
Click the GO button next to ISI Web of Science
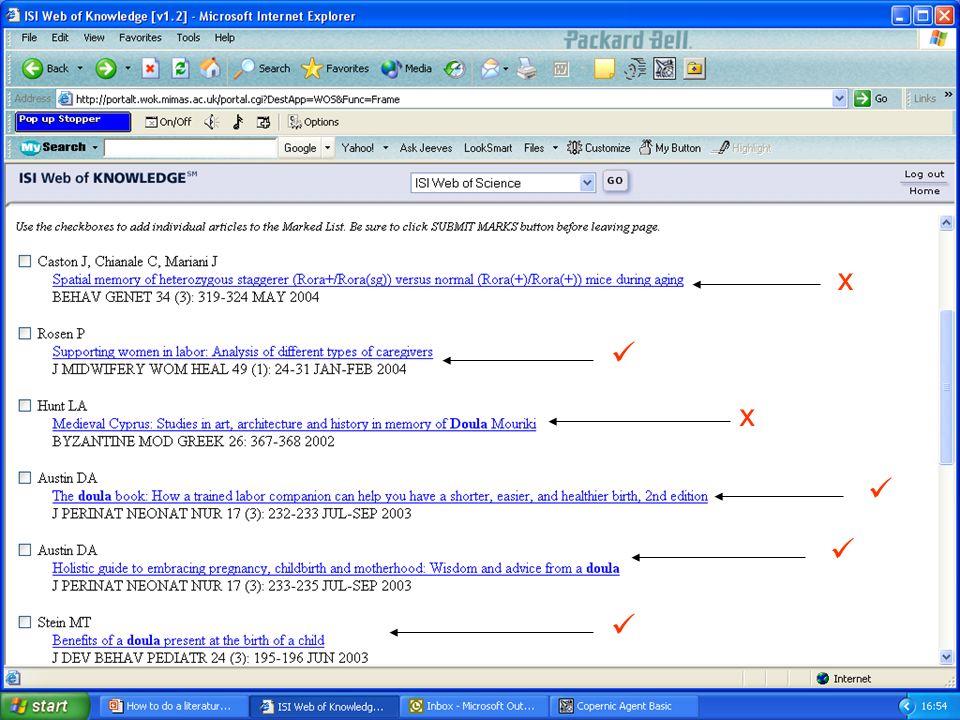[x=615, y=181]
